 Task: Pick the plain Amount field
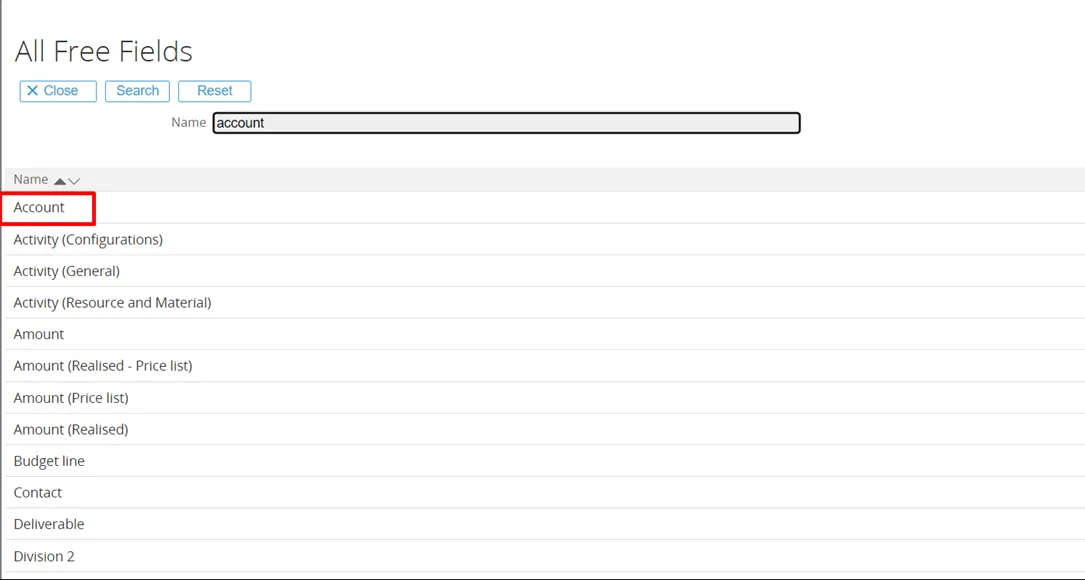[x=39, y=334]
